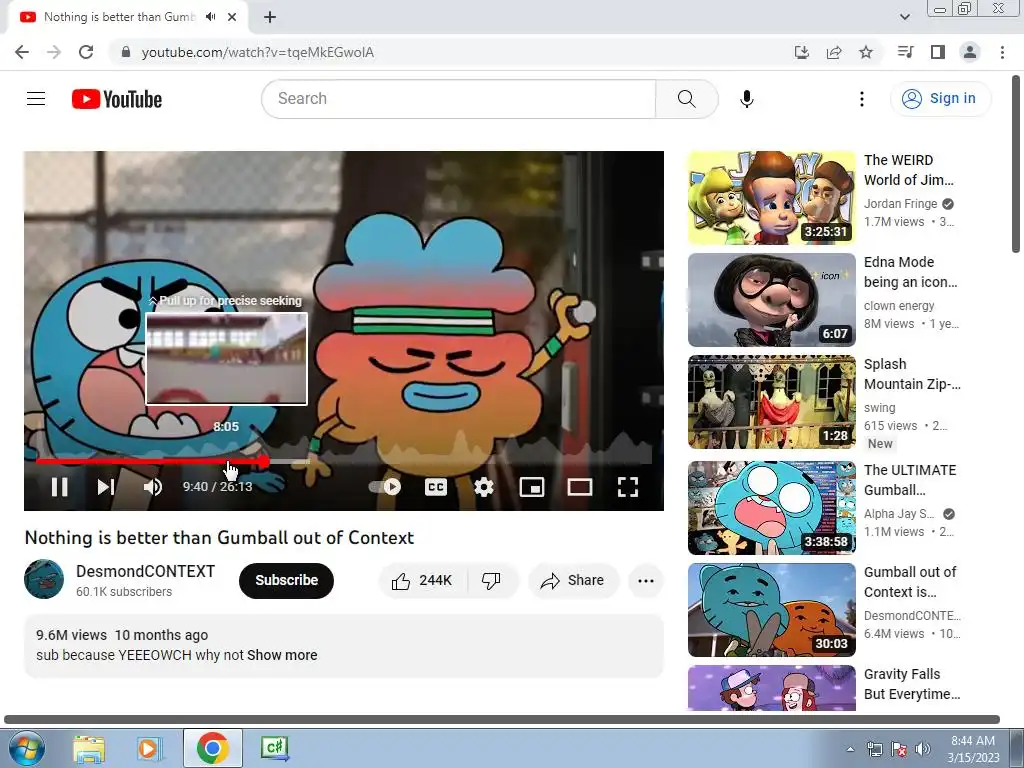Mute the video player volume
The height and width of the screenshot is (768, 1024).
(153, 487)
